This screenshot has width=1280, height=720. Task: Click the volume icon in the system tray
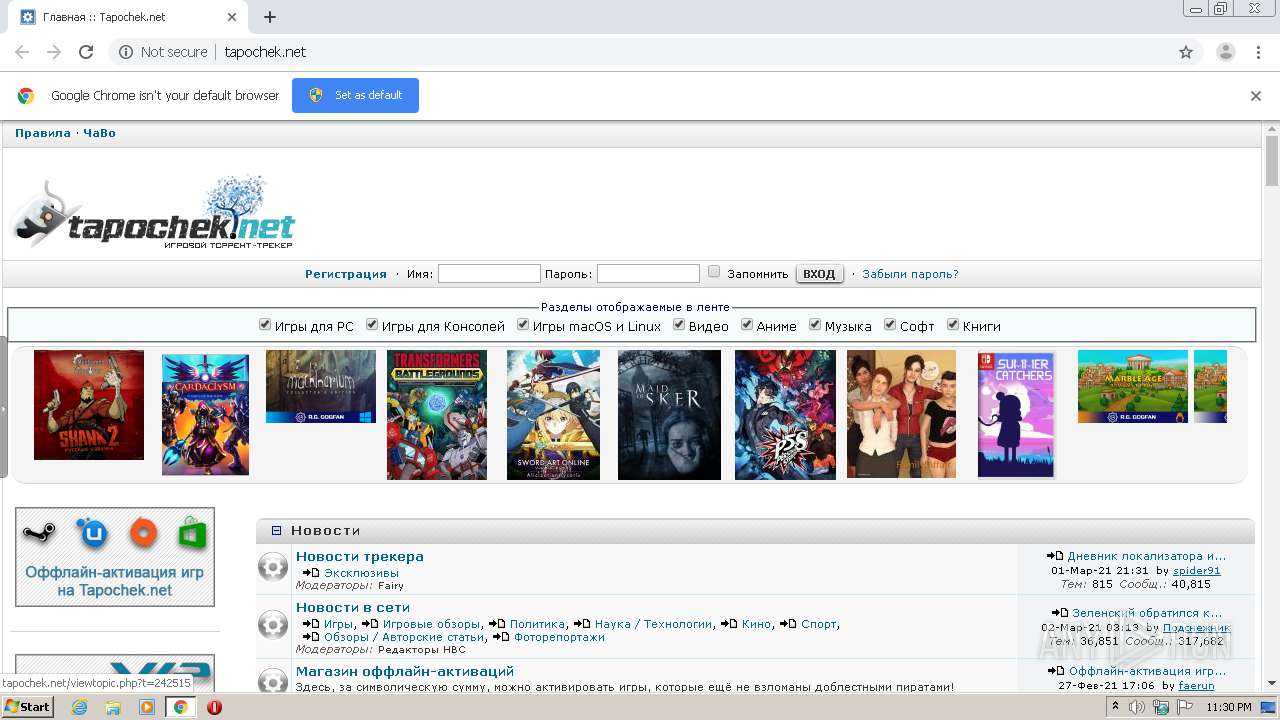1137,707
